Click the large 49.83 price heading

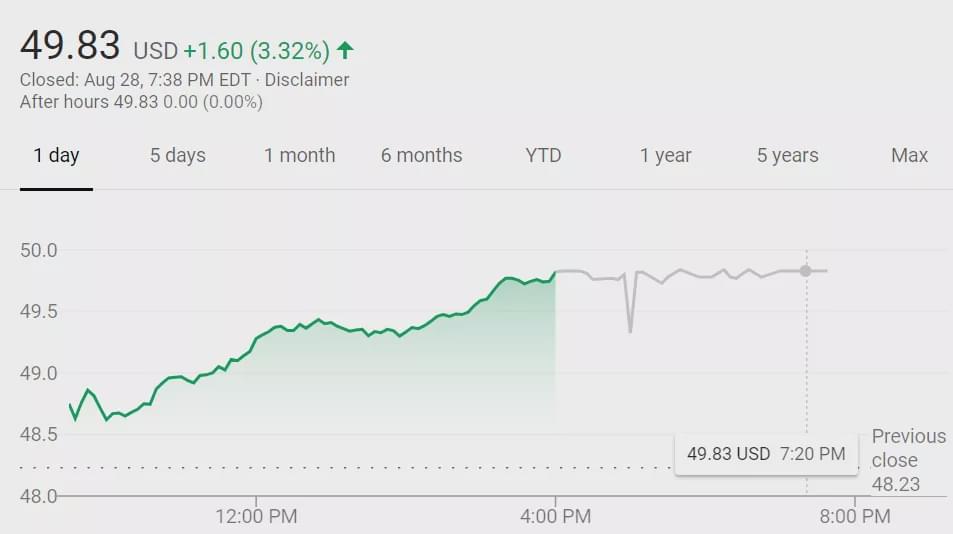[70, 46]
